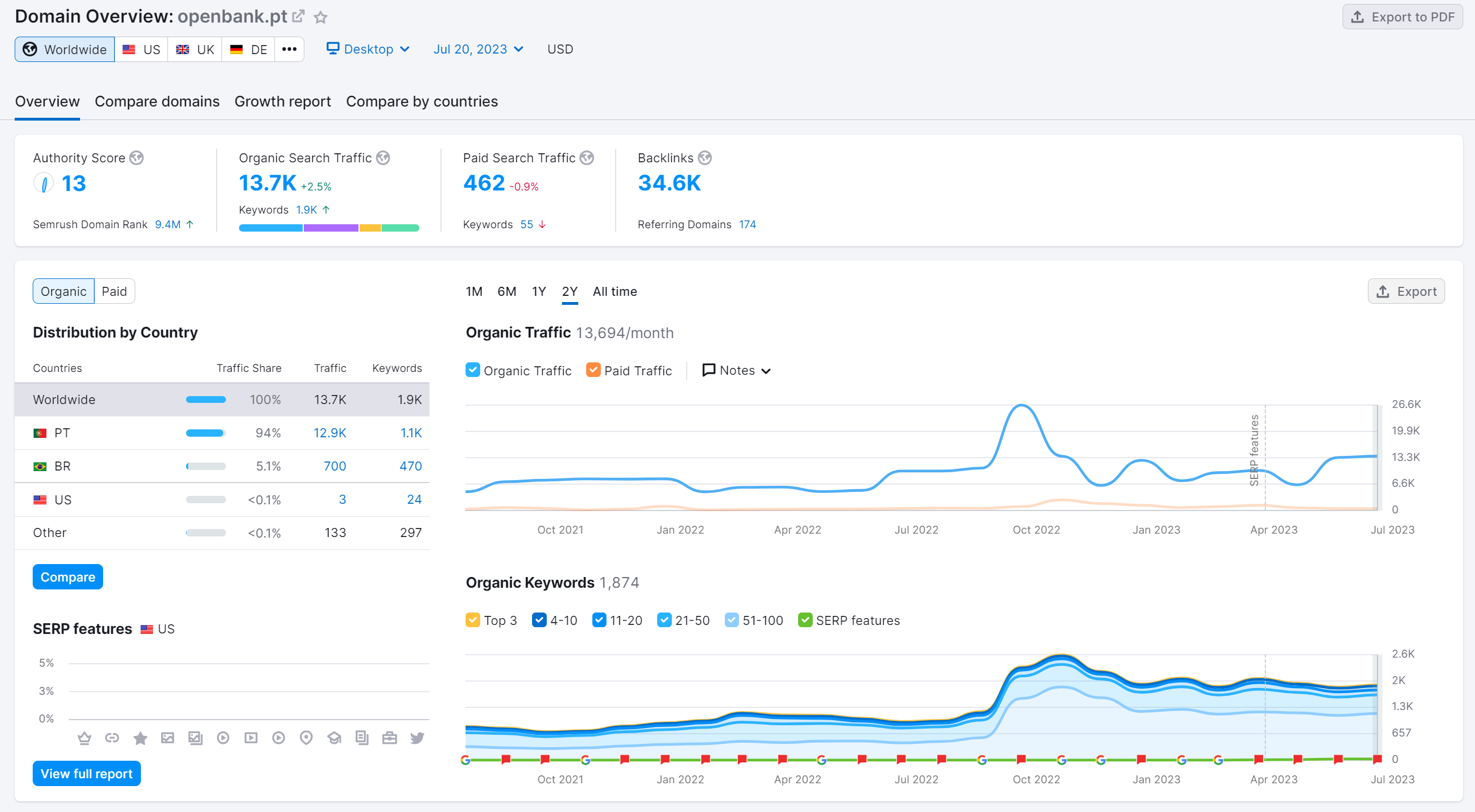1475x812 pixels.
Task: Click the Site links chain icon
Action: coord(112,738)
